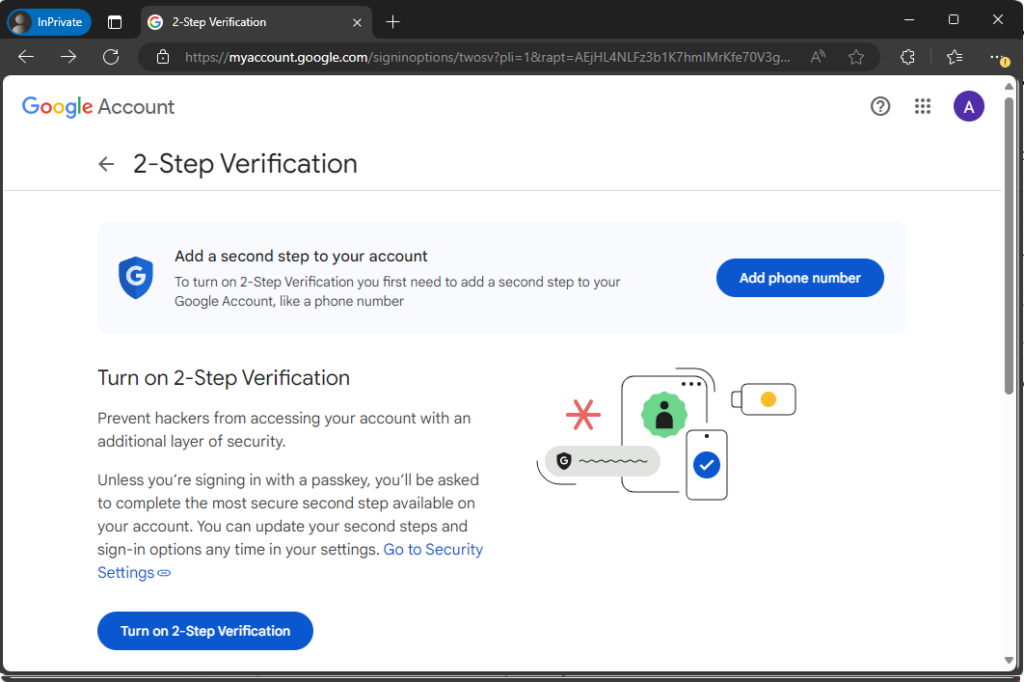Add page to favorites with star icon
The height and width of the screenshot is (682, 1024).
pos(856,57)
